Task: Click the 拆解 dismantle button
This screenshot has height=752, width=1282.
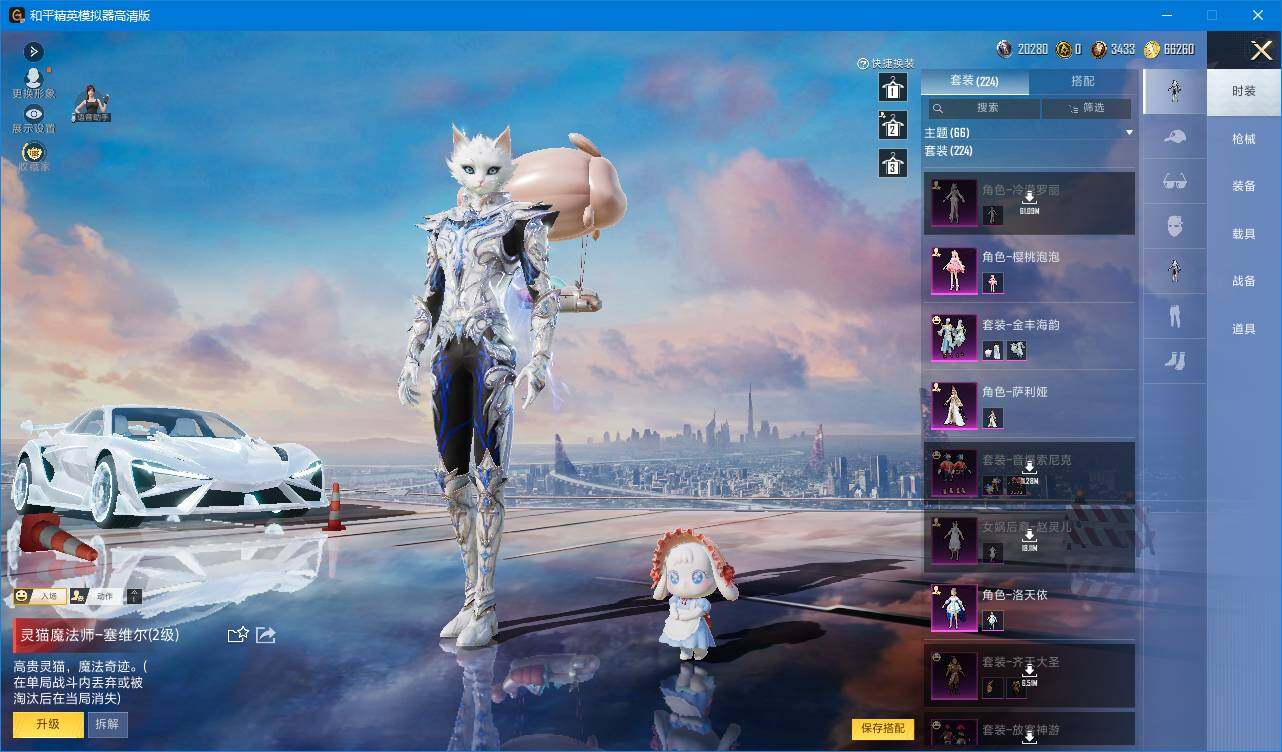Action: [x=108, y=724]
